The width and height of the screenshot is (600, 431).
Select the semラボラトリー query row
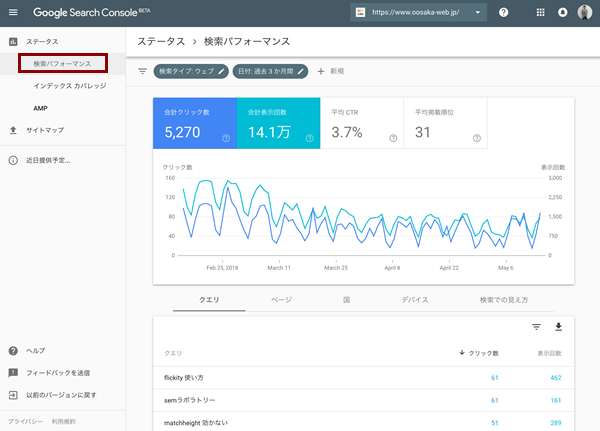(x=364, y=400)
